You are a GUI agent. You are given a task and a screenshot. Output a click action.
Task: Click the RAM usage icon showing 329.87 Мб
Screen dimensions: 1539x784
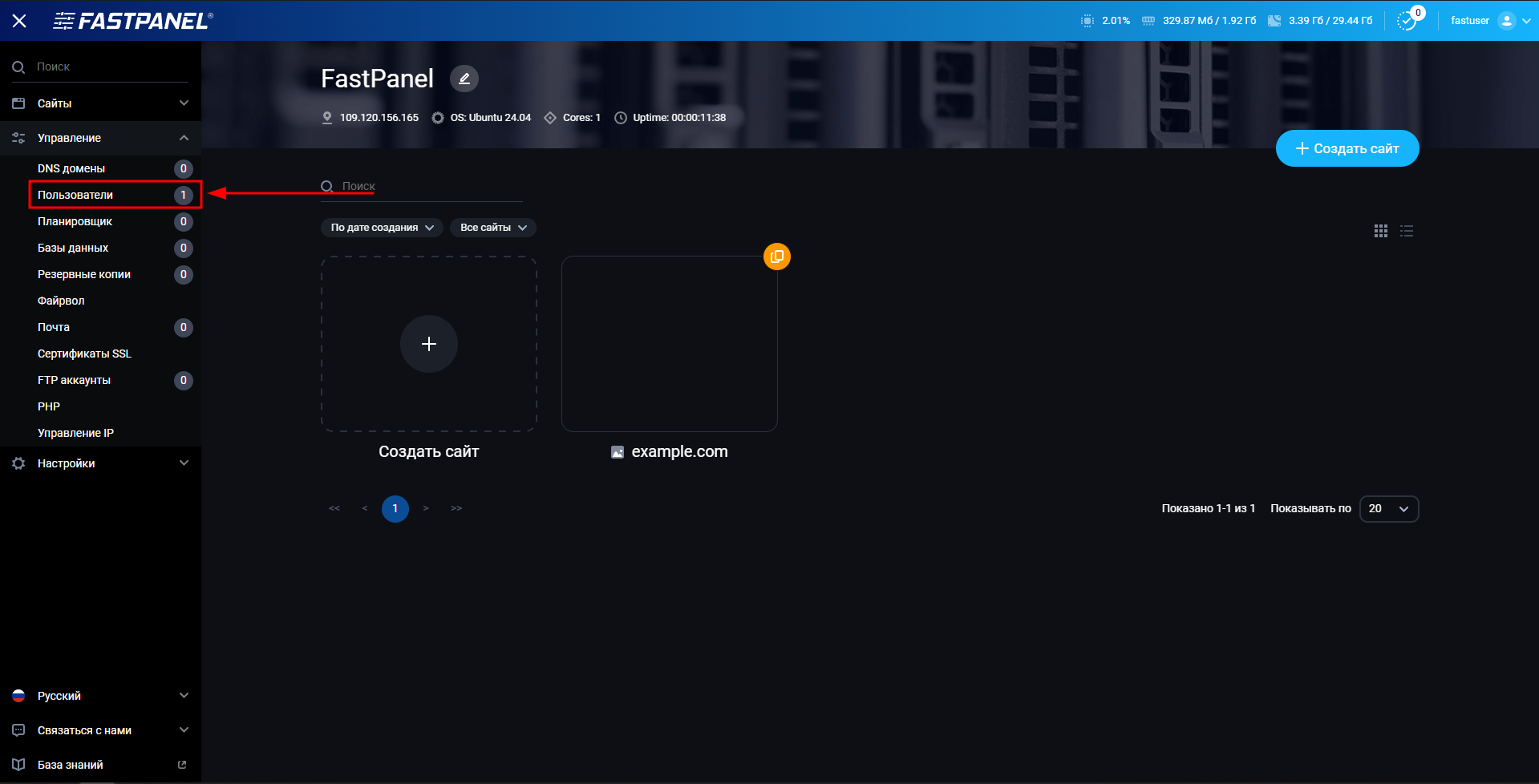pos(1147,20)
